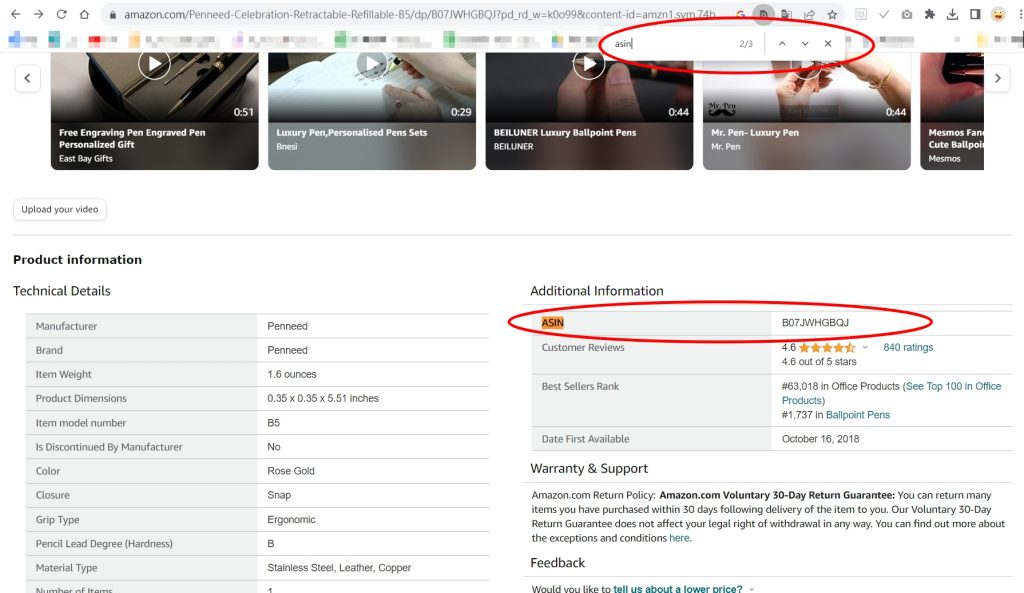Open the Ballpoint Pens category link
The image size is (1024, 593).
(x=857, y=415)
